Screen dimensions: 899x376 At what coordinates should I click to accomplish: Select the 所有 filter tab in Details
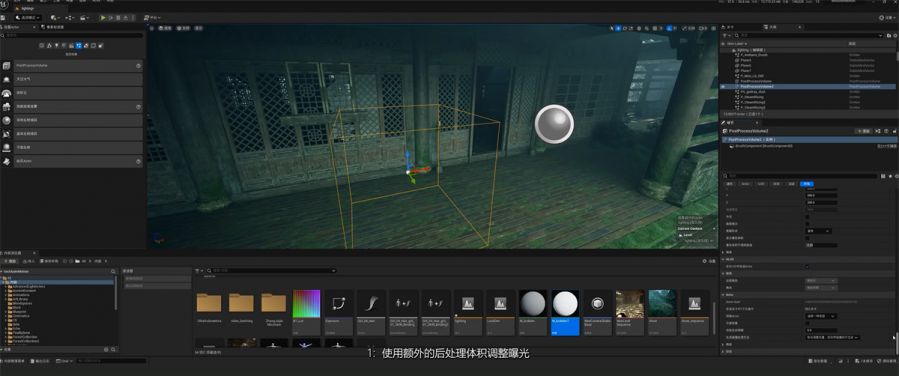(807, 184)
